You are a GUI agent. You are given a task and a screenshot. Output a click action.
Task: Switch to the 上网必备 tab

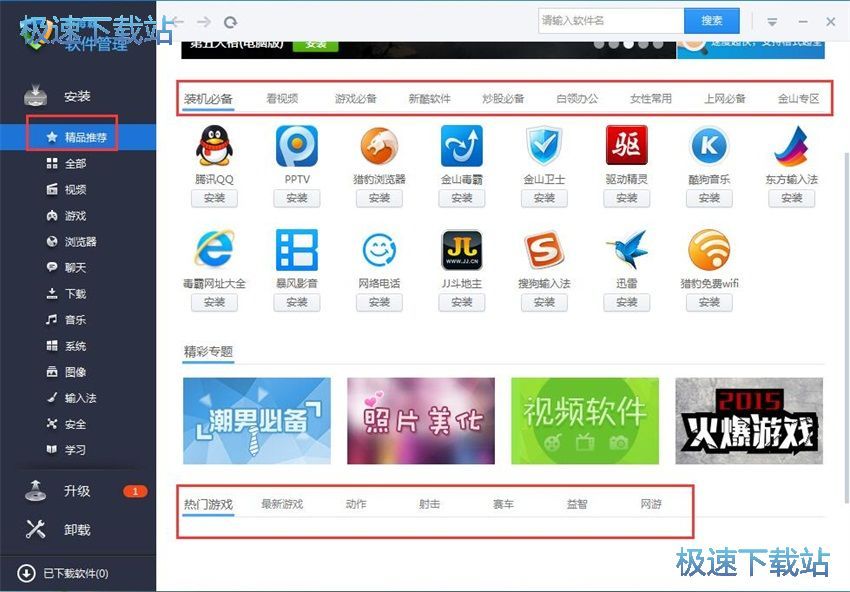click(x=725, y=99)
